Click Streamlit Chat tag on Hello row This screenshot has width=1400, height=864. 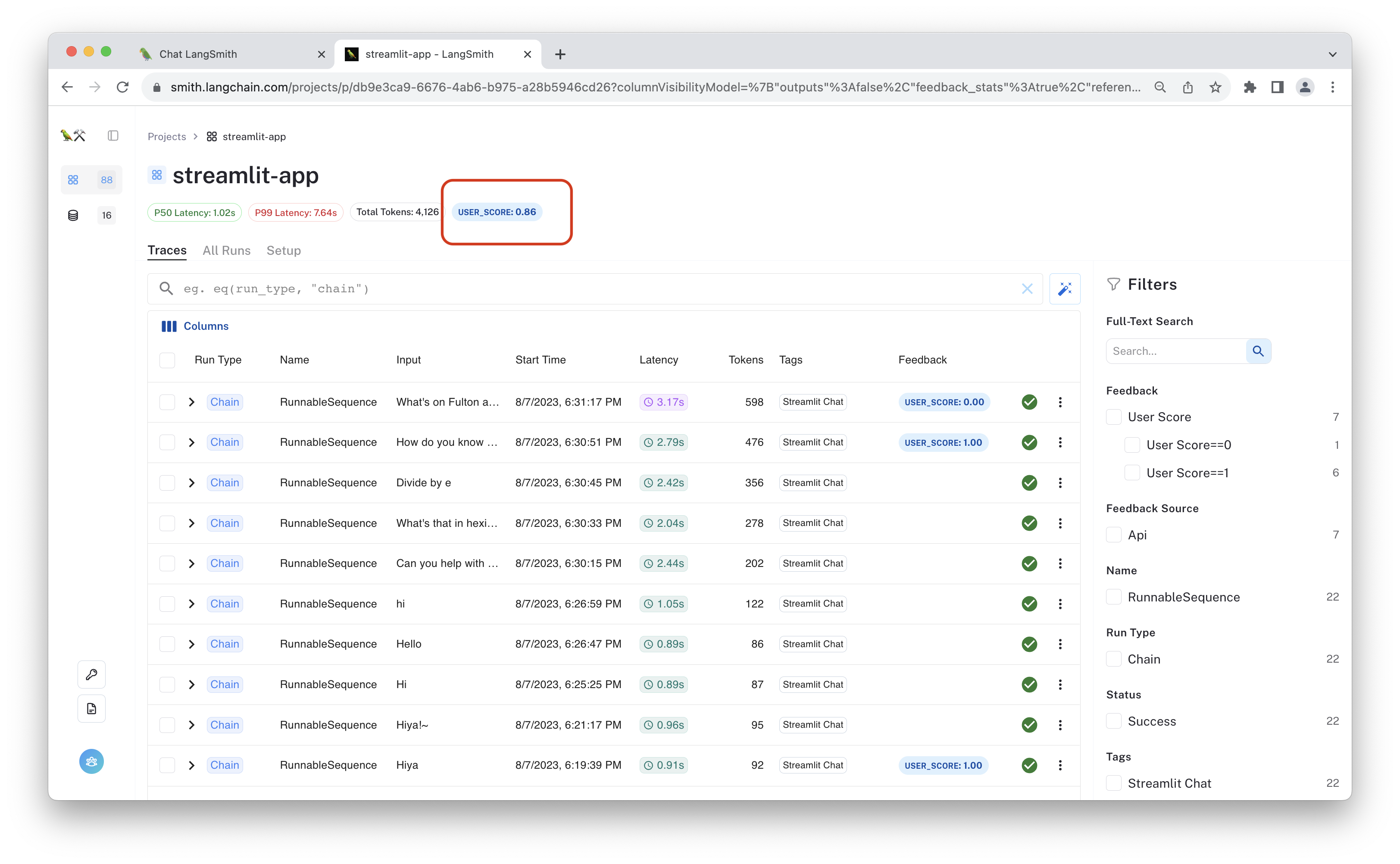coord(812,644)
